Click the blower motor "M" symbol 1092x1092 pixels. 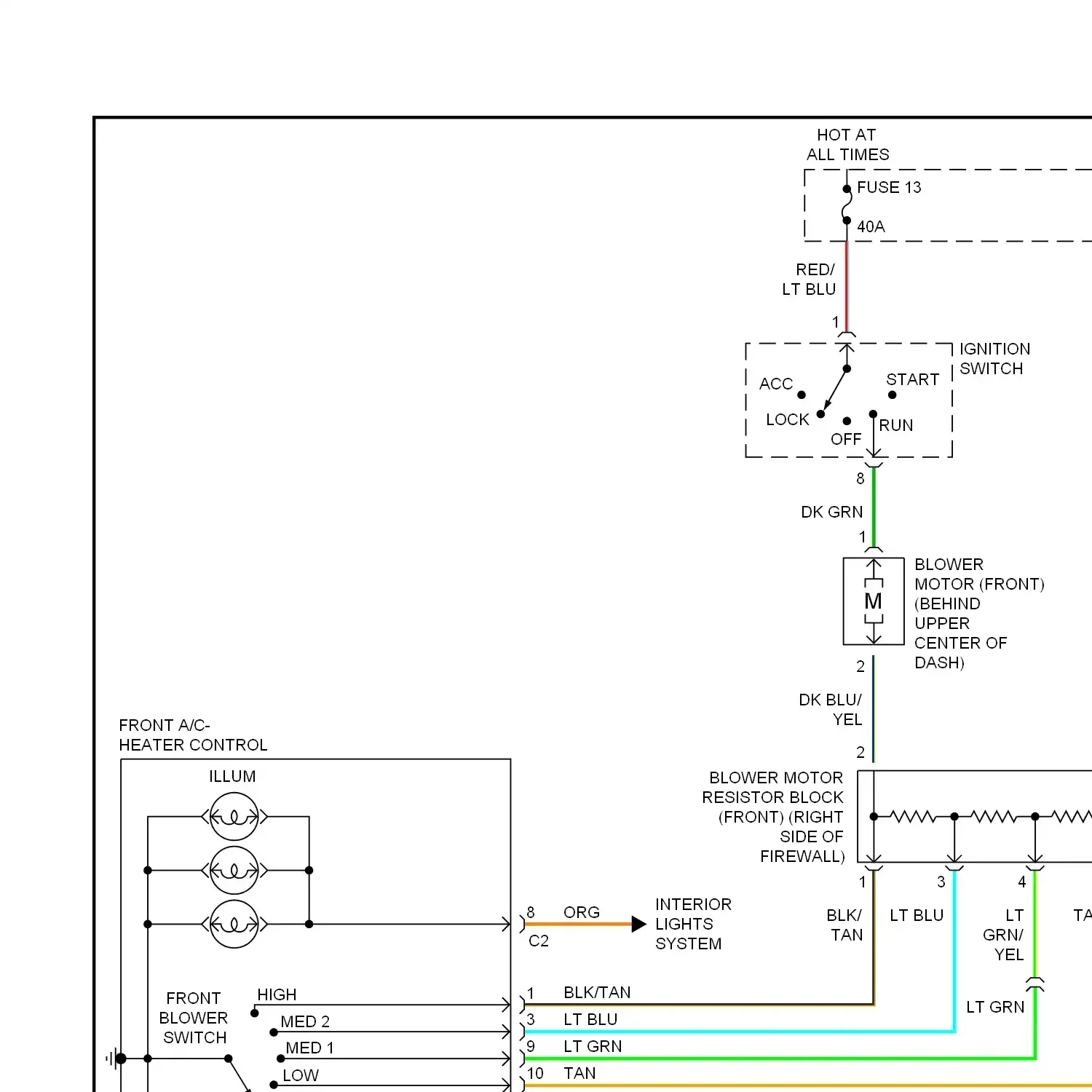(x=874, y=601)
